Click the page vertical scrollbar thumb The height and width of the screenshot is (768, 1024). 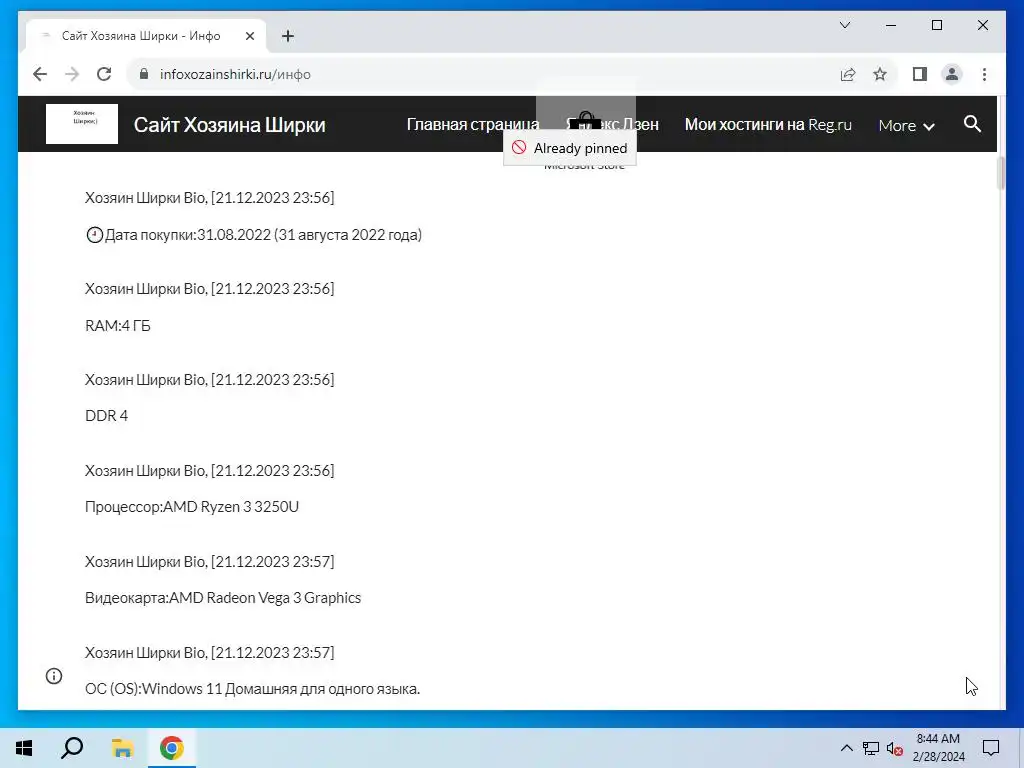coord(1001,173)
